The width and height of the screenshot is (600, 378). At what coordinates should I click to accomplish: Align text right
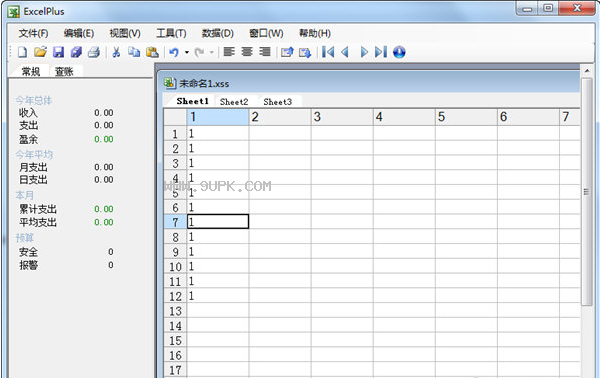[265, 51]
